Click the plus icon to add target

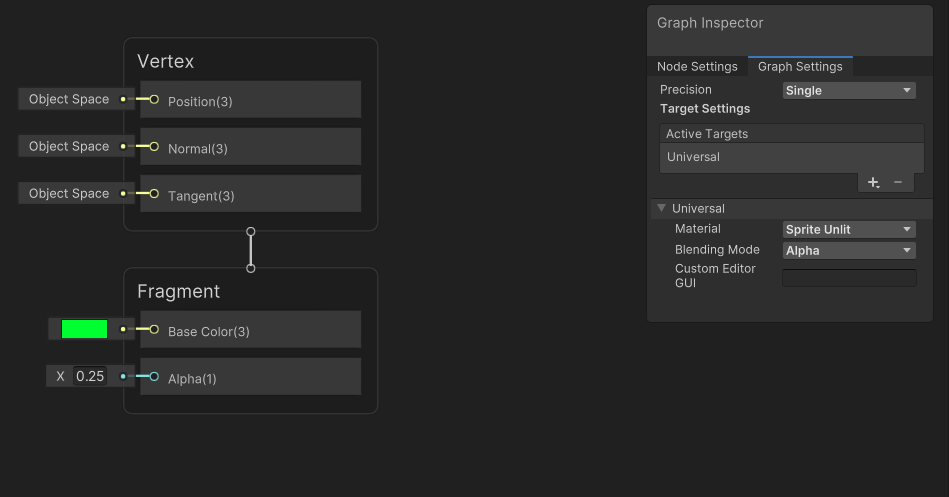(873, 182)
